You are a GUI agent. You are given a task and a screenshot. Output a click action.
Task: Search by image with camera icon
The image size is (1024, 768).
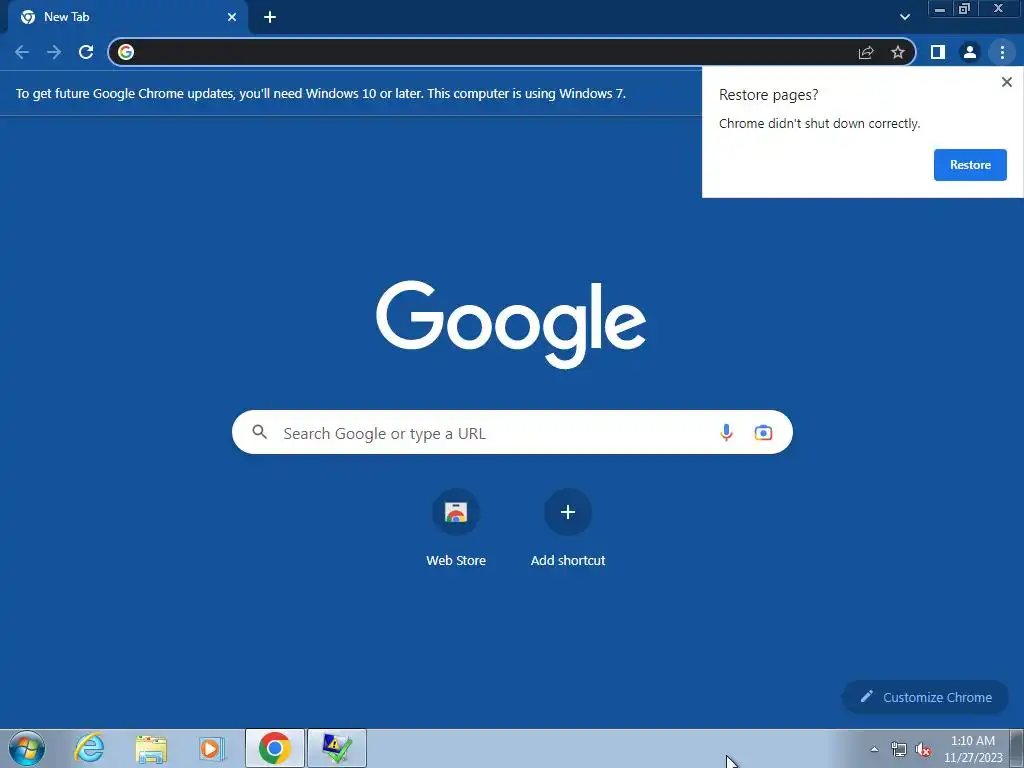coord(763,432)
